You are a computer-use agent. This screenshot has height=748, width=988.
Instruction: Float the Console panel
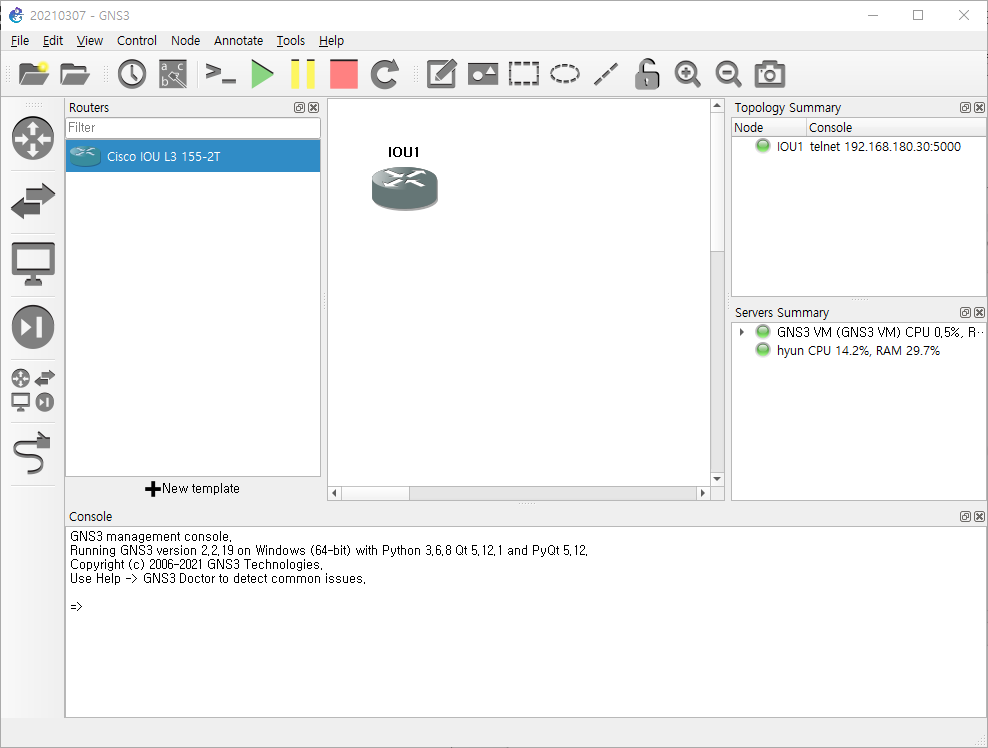(x=965, y=517)
